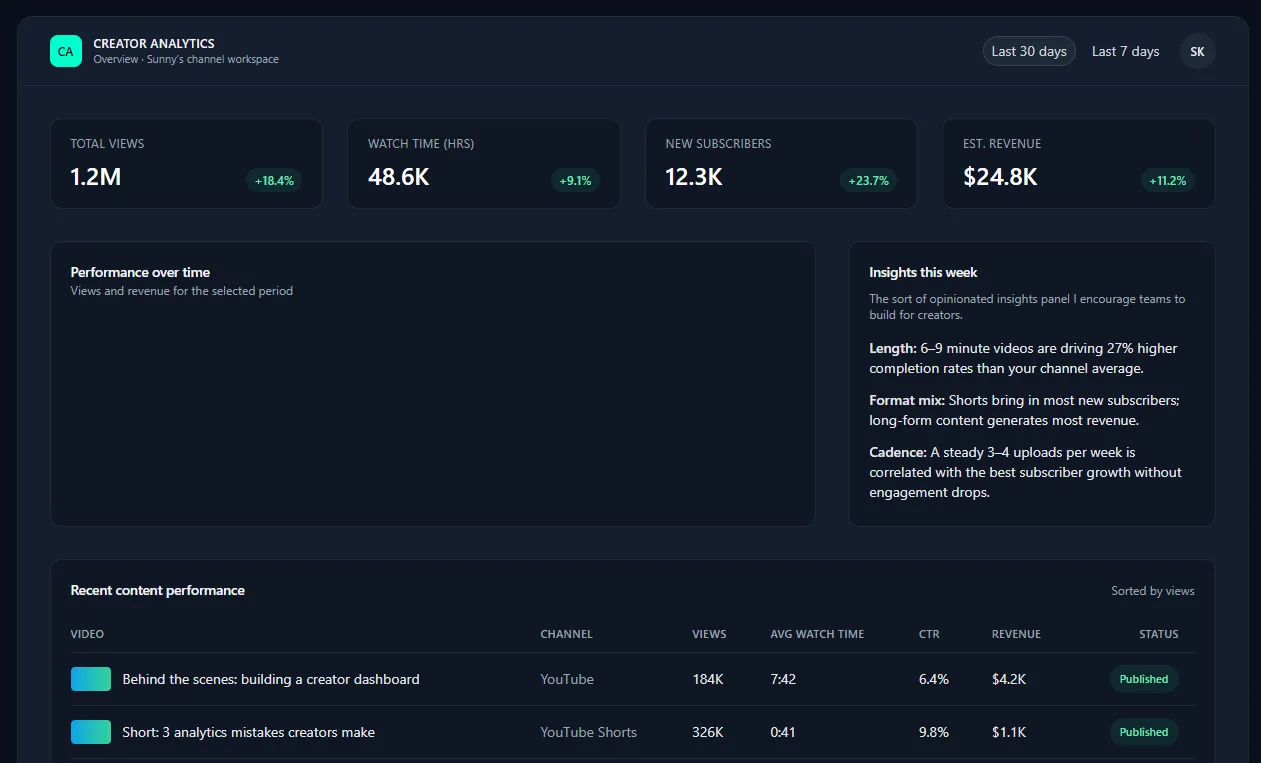Click the 184K views cell

[x=707, y=679]
